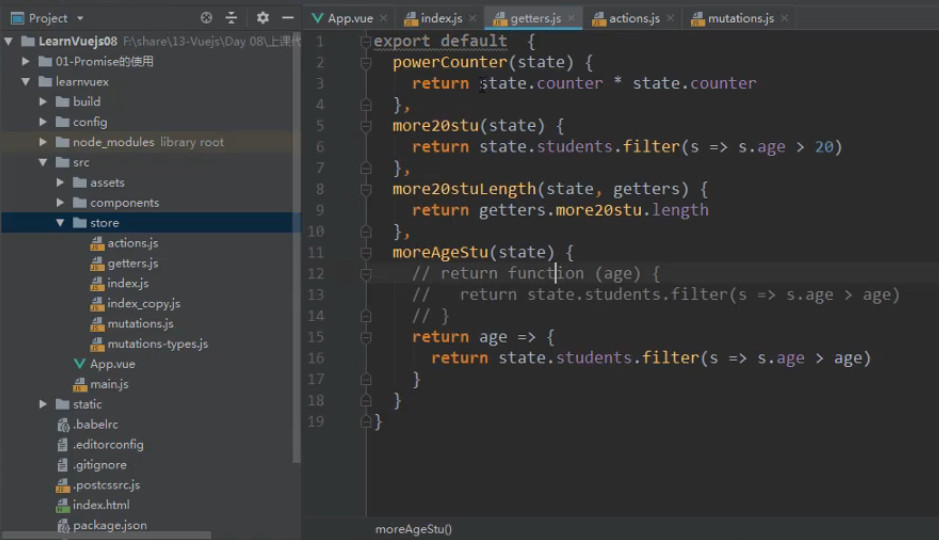
Task: Click 'getters.more20stu.length' text in line 9
Action: pyautogui.click(x=593, y=210)
